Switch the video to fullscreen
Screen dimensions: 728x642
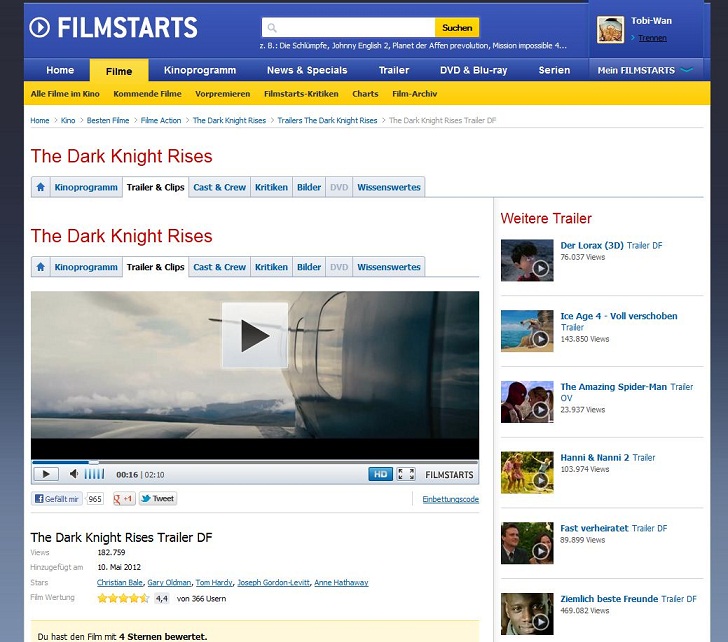(x=406, y=474)
